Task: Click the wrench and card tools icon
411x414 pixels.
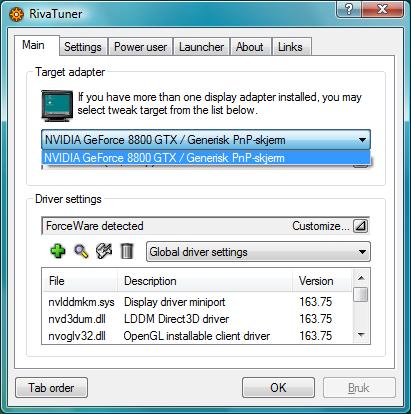Action: click(x=104, y=251)
